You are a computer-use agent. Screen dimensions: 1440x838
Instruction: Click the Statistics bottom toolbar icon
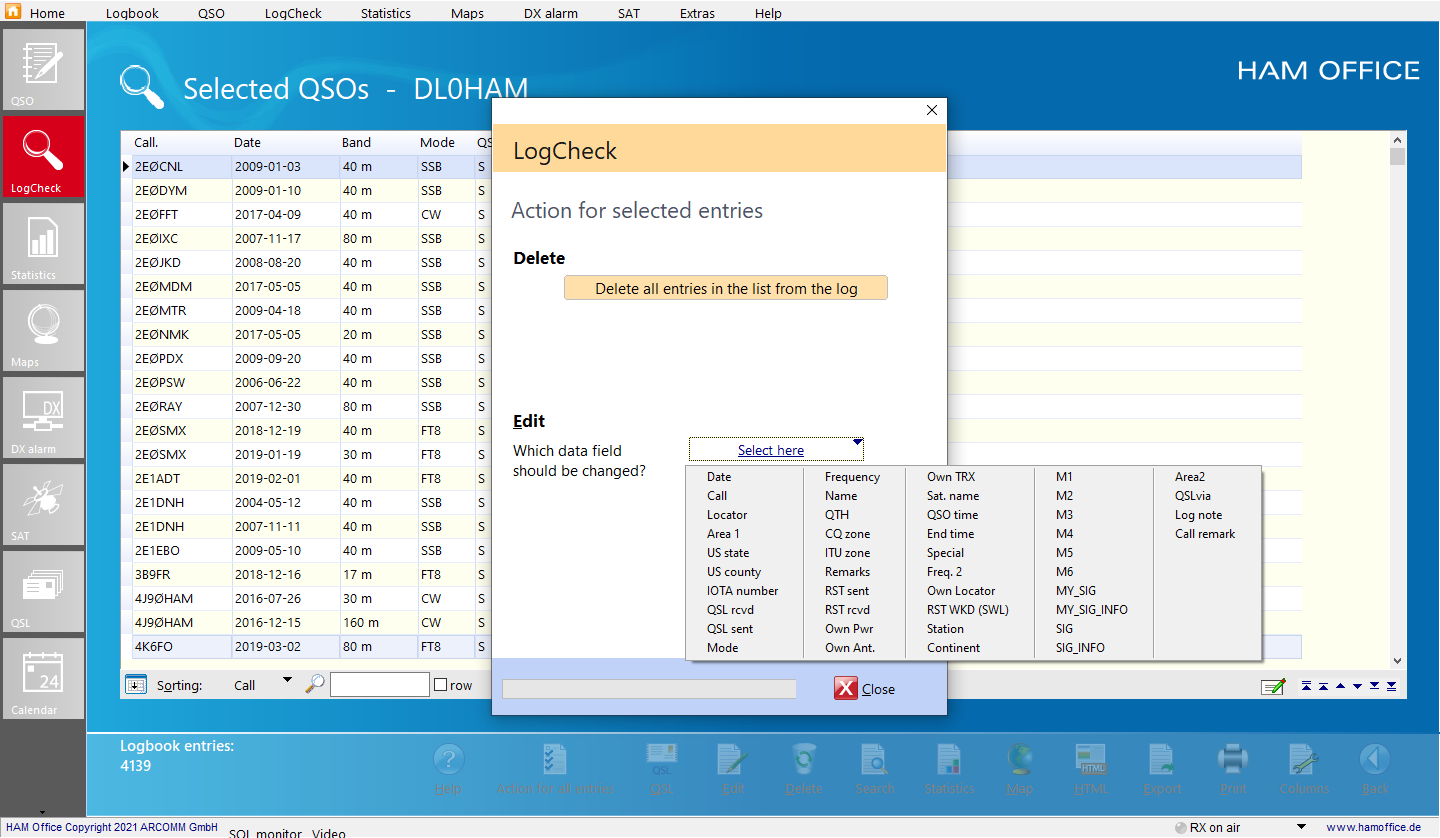(x=949, y=768)
